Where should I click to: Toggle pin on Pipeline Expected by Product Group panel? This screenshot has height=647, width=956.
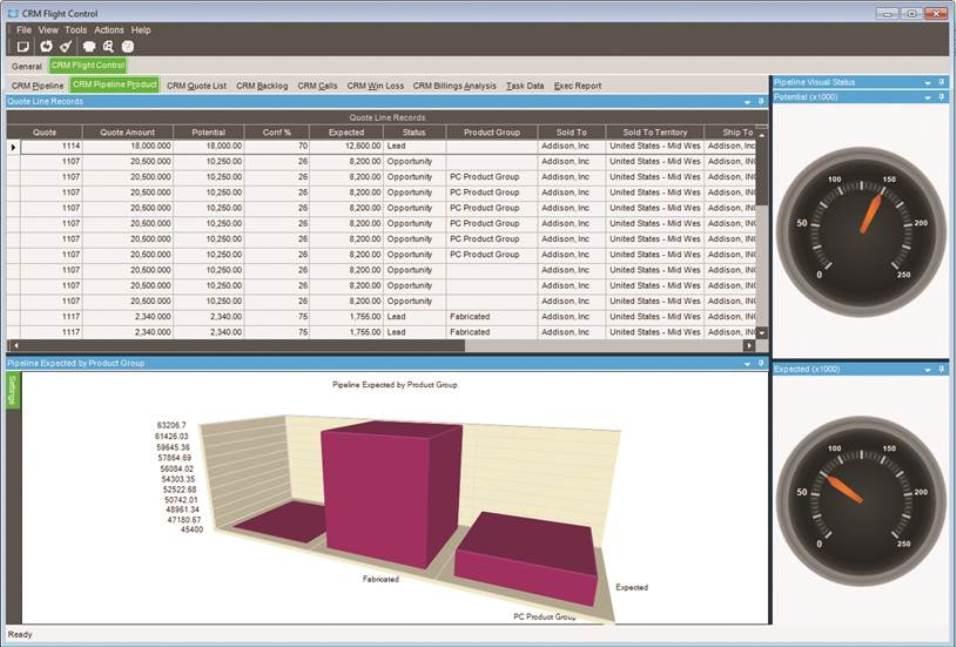pyautogui.click(x=760, y=363)
